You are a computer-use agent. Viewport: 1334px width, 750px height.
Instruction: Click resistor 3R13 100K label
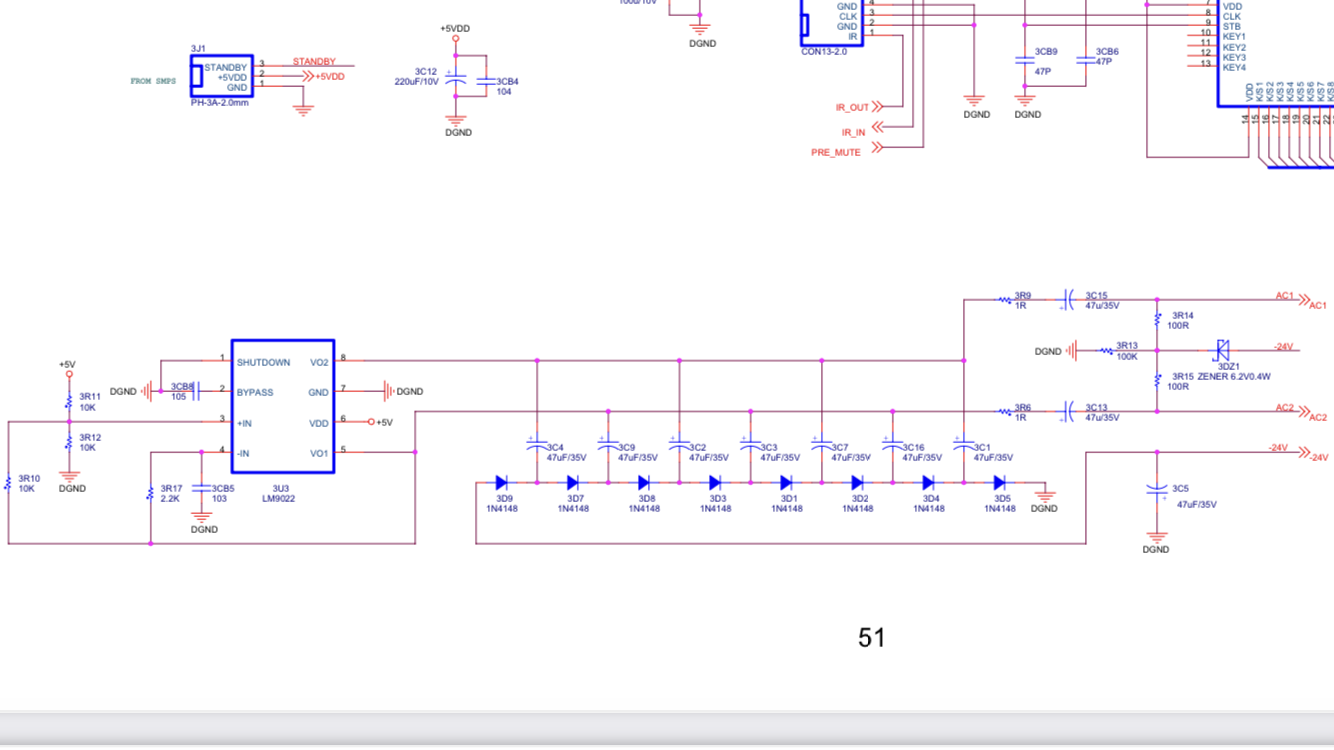[x=1127, y=351]
